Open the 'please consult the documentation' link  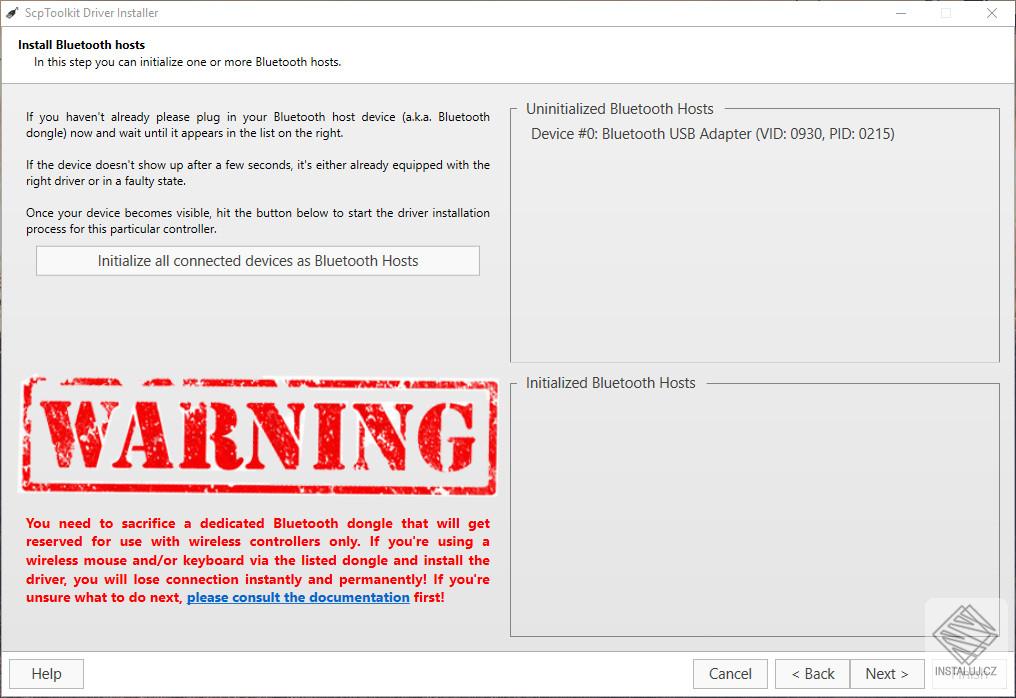[x=298, y=597]
